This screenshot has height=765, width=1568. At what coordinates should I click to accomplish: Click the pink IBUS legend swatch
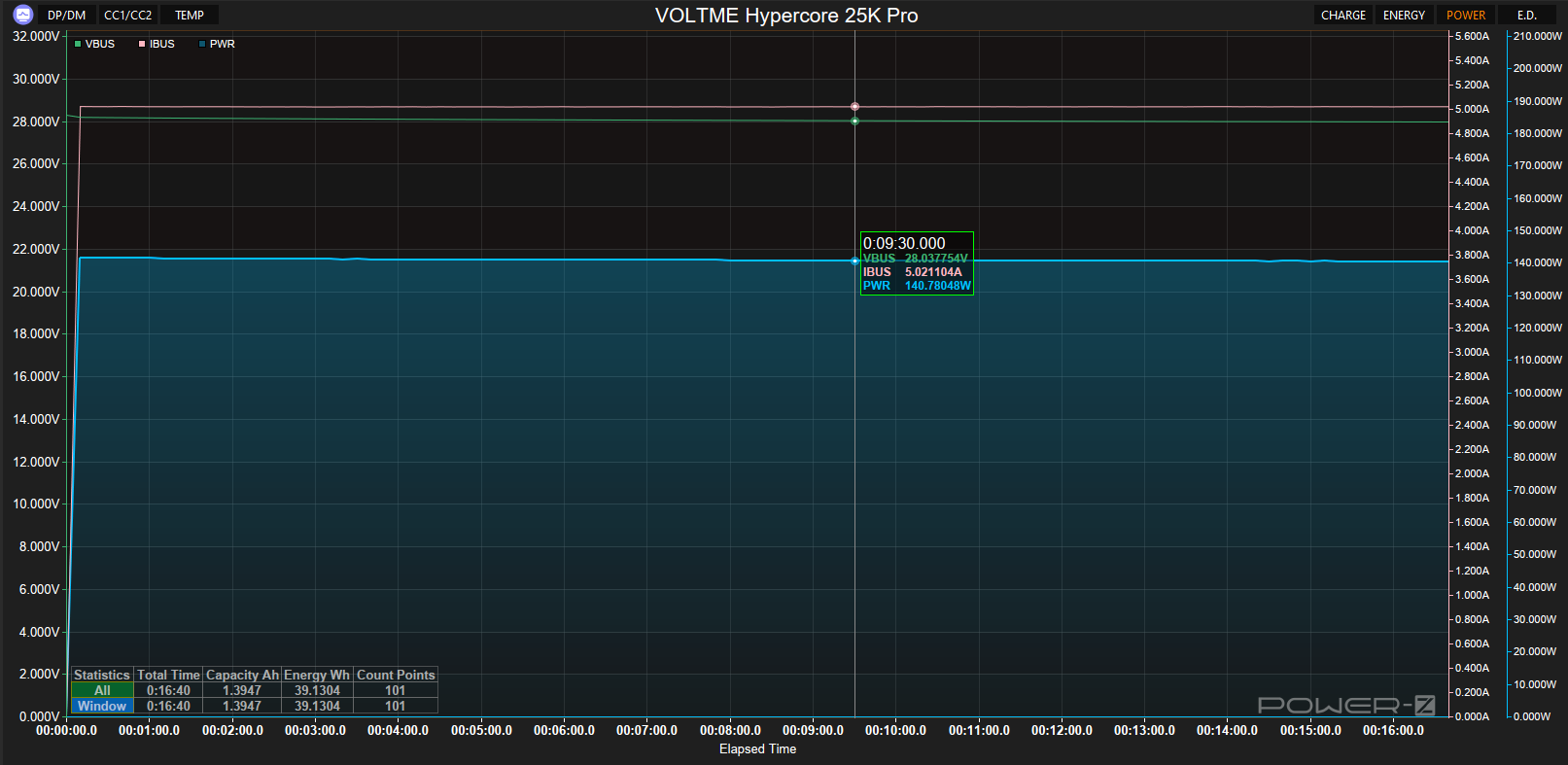click(142, 44)
